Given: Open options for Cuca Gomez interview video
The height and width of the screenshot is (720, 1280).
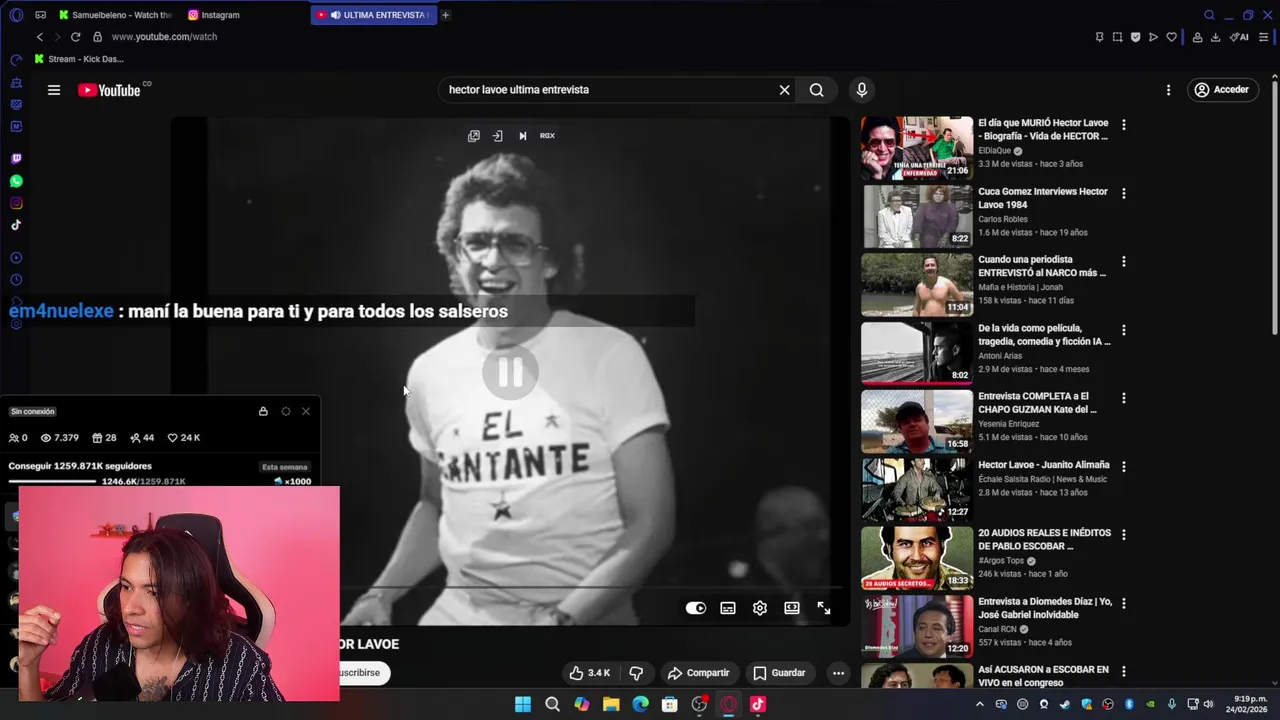Looking at the screenshot, I should [x=1124, y=193].
